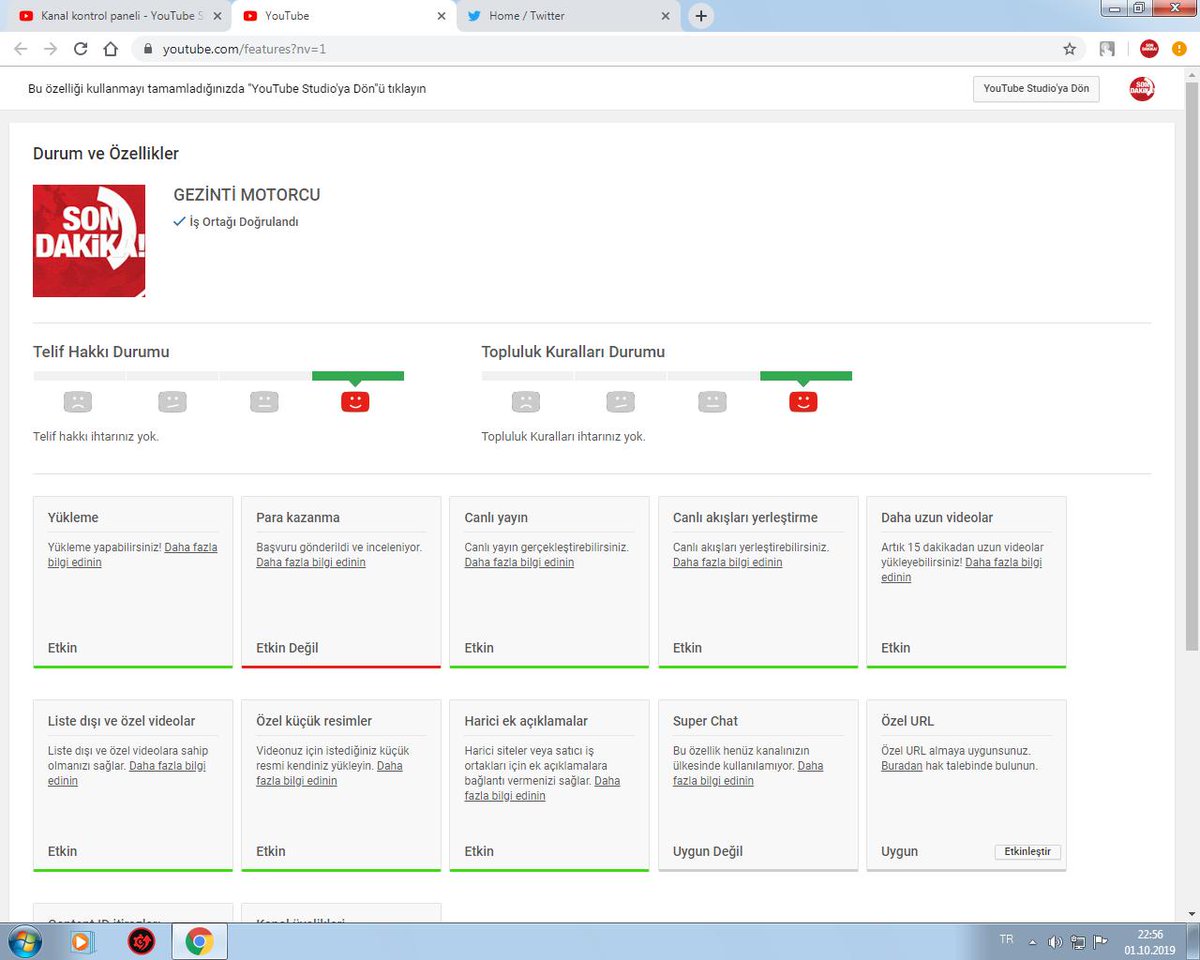Screen dimensions: 1200x960
Task: Click Telif hakkı ihtarınız yok text
Action: pos(96,437)
